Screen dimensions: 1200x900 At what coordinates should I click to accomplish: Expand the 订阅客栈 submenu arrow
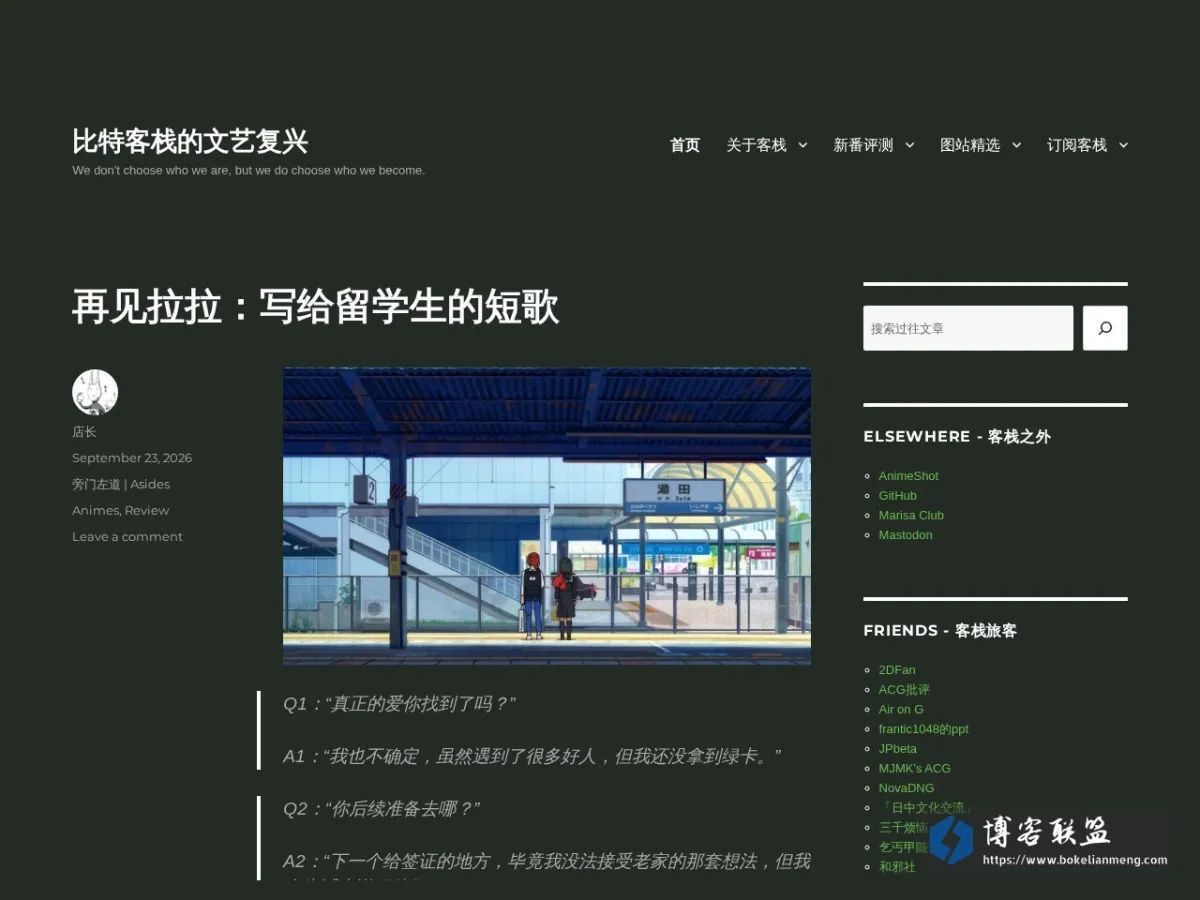[x=1123, y=145]
